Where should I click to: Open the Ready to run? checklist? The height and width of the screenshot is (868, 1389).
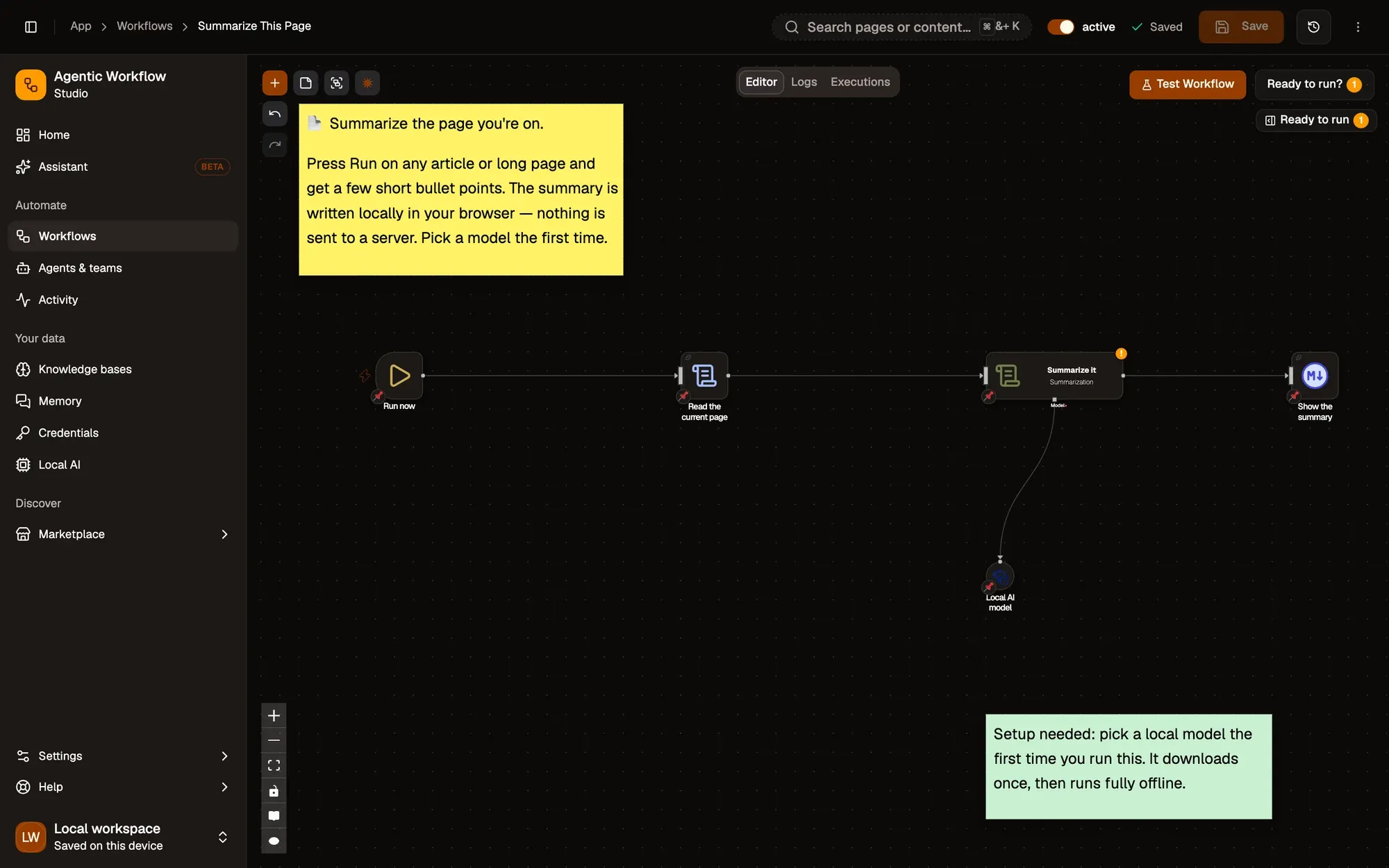coord(1313,84)
